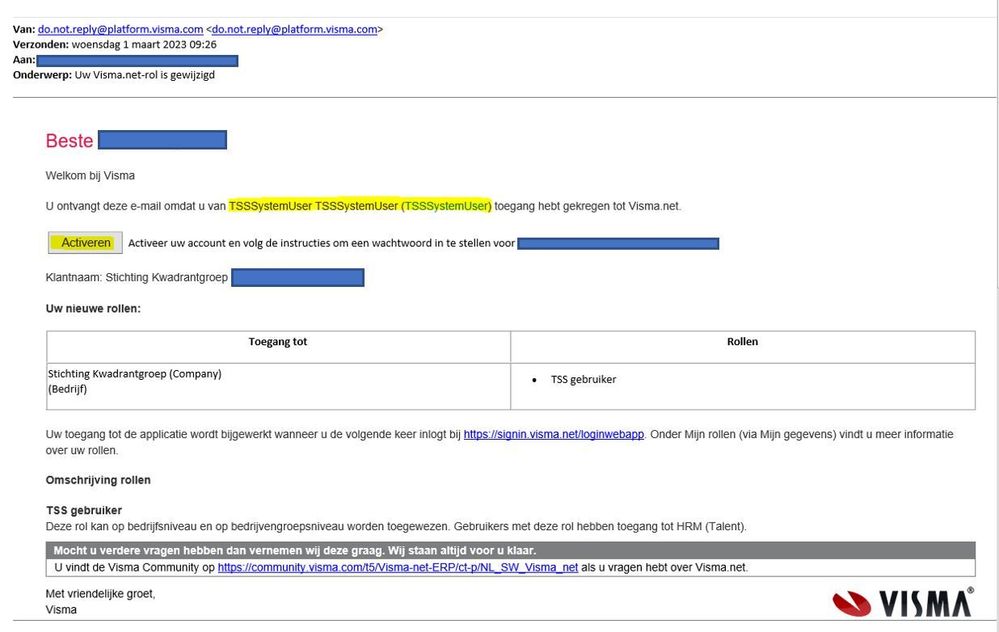Click the 'Beste' greeting
Viewport: 999px width, 632px height.
tap(69, 141)
